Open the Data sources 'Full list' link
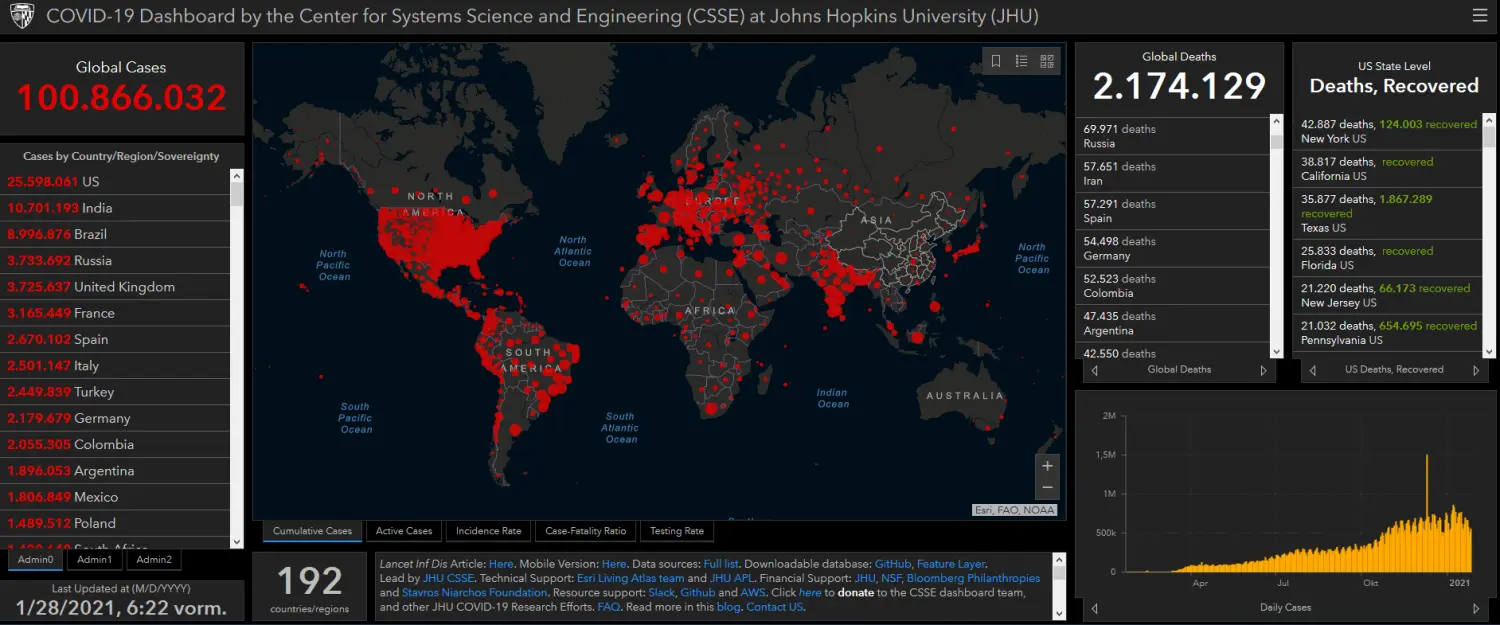The image size is (1500, 625). (721, 564)
